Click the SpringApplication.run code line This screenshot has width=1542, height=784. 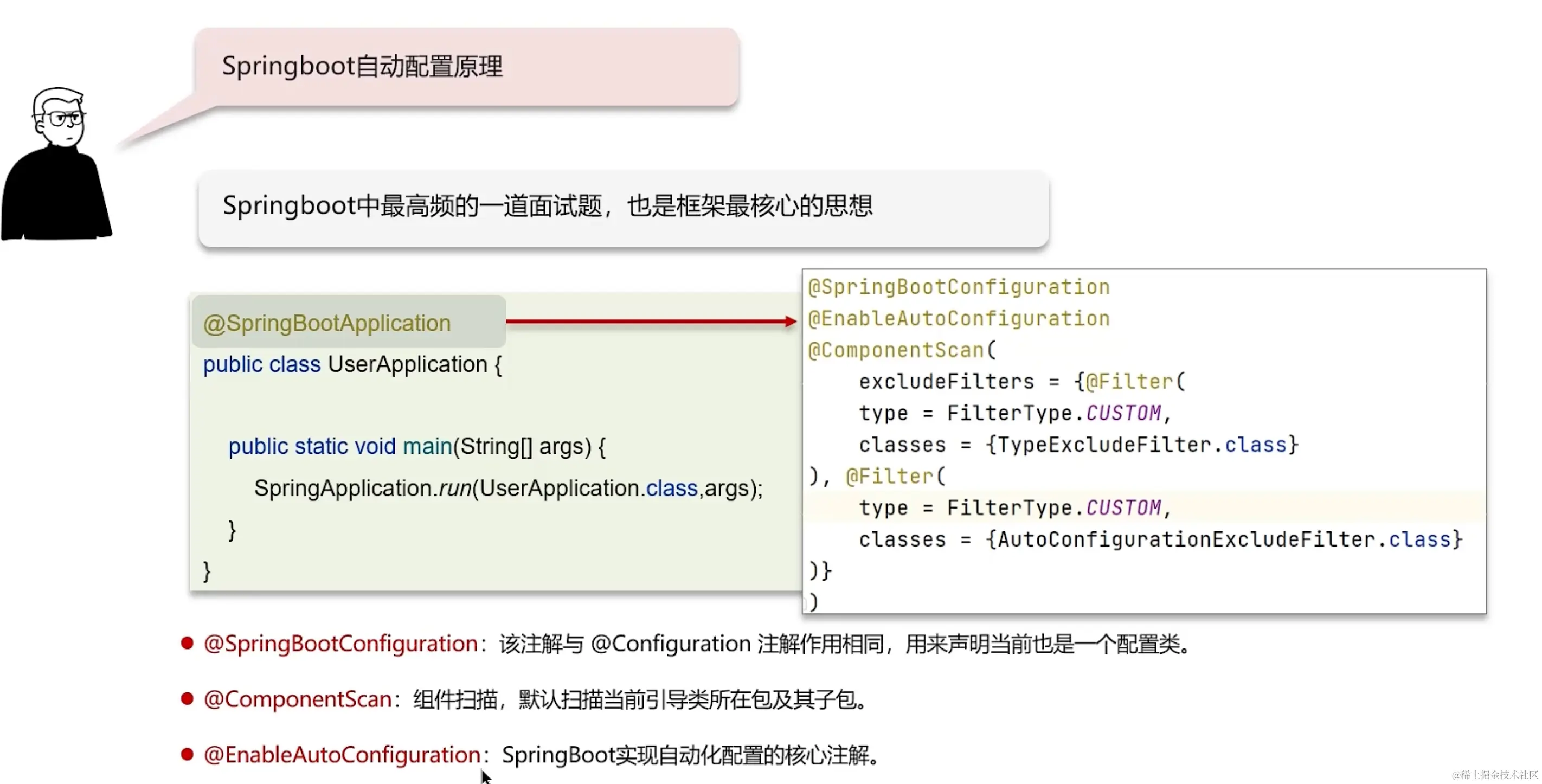(x=507, y=489)
